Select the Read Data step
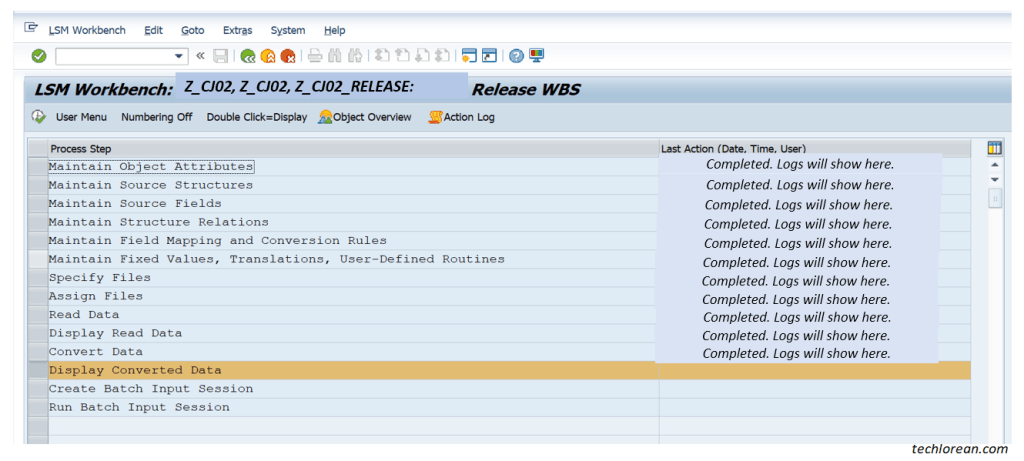Image resolution: width=1024 pixels, height=461 pixels. 353,315
